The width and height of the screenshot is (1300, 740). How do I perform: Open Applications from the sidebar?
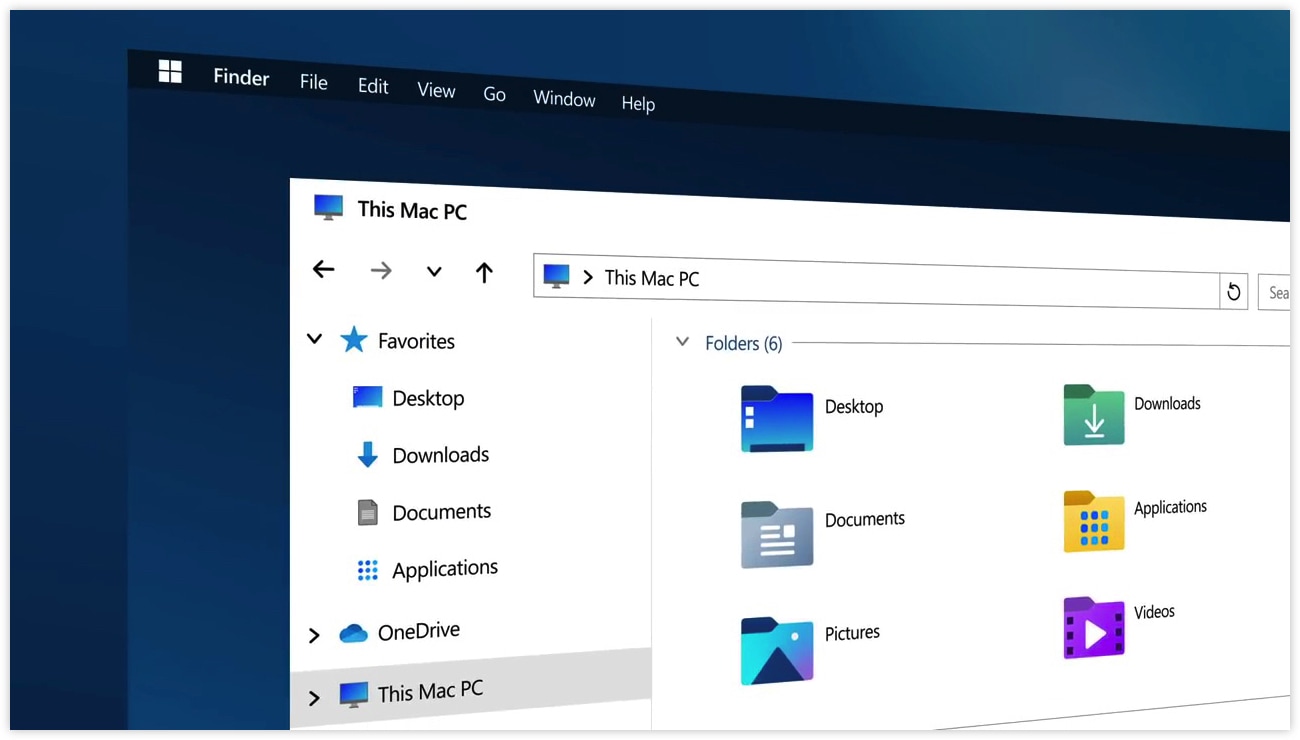(445, 569)
